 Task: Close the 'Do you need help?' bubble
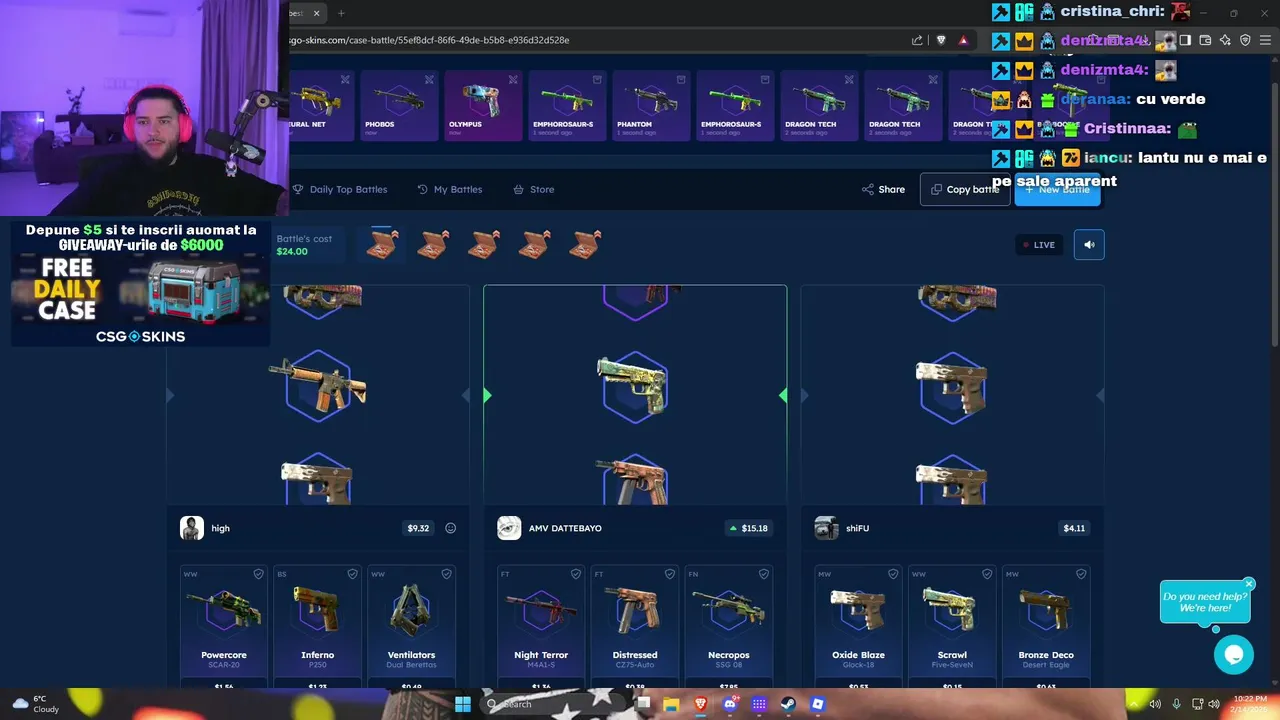pyautogui.click(x=1249, y=584)
